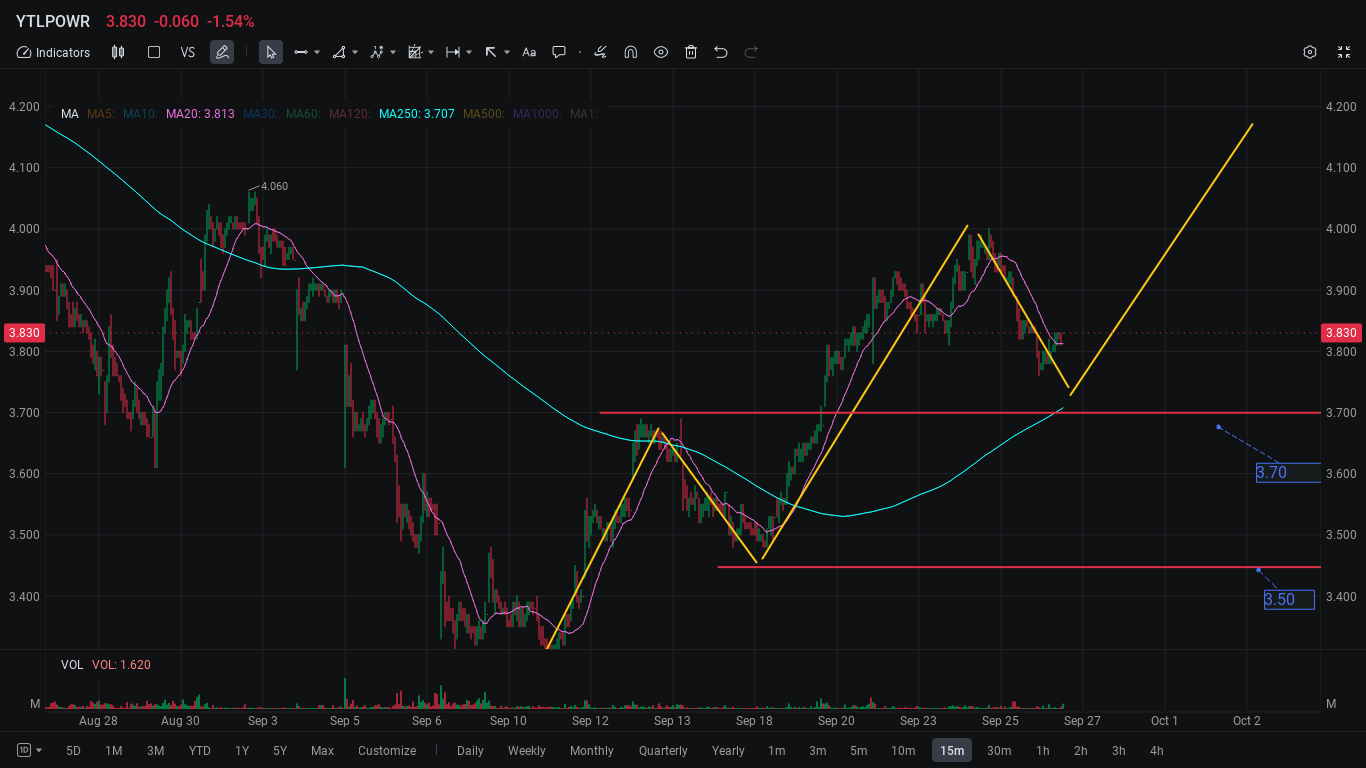Viewport: 1366px width, 768px height.
Task: Select the YTD range
Action: (200, 750)
